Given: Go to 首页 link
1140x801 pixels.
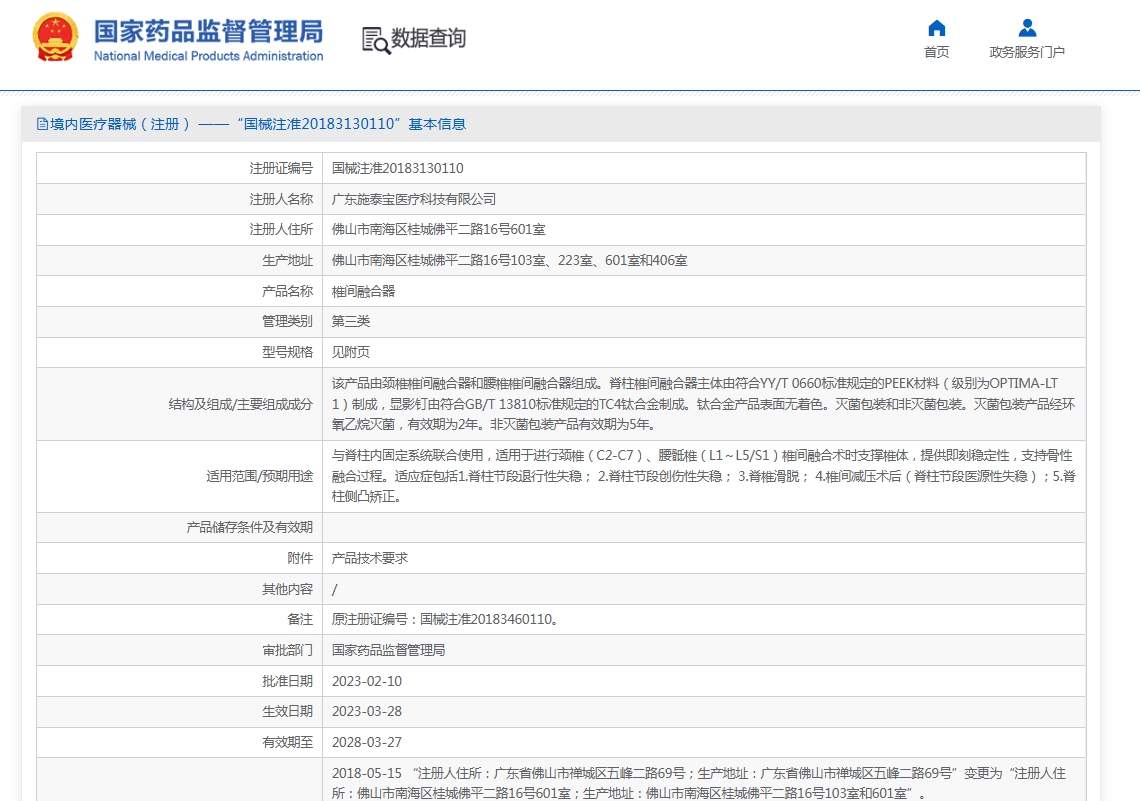Looking at the screenshot, I should 936,52.
